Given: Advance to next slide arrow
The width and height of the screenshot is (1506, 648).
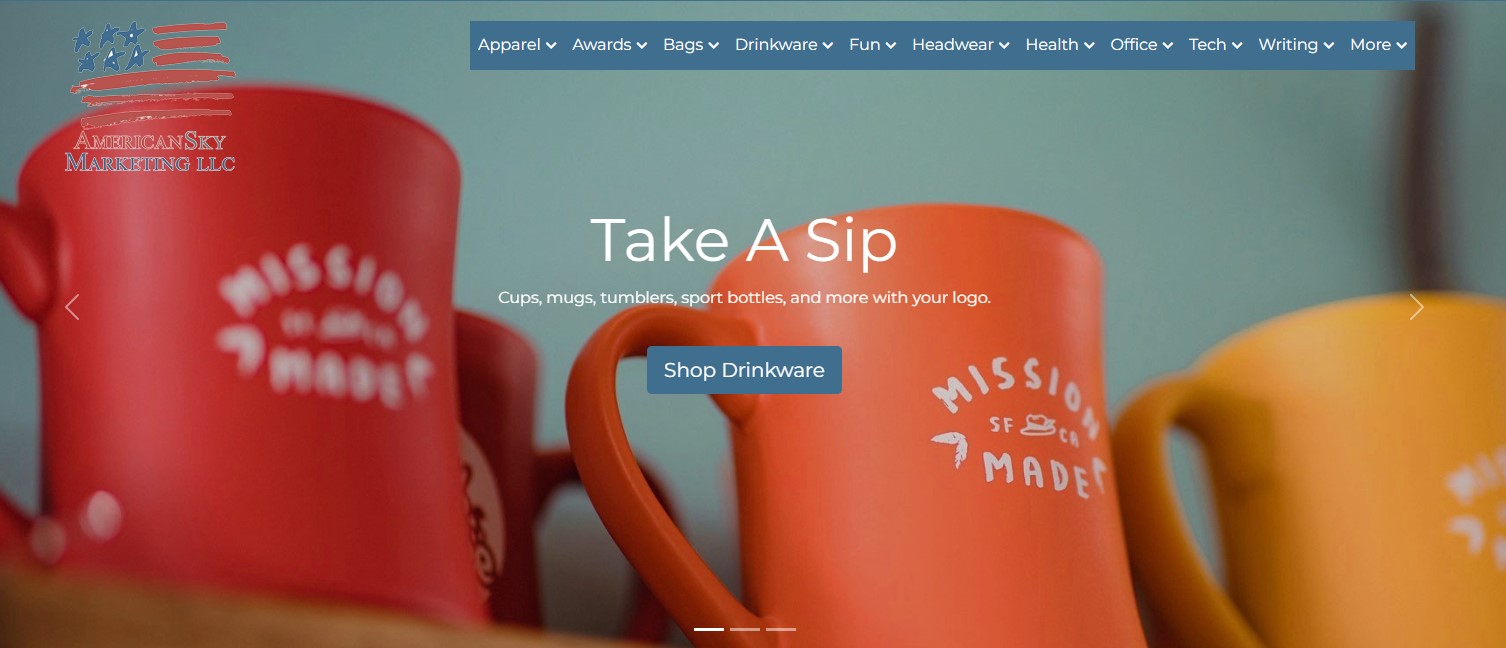Looking at the screenshot, I should click(1416, 307).
